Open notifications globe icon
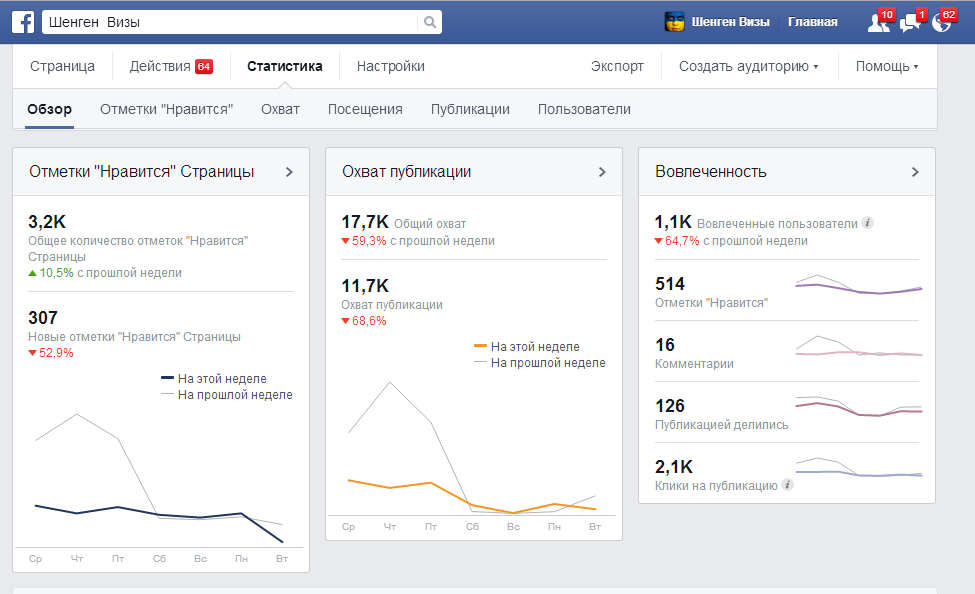This screenshot has width=975, height=594. point(941,22)
